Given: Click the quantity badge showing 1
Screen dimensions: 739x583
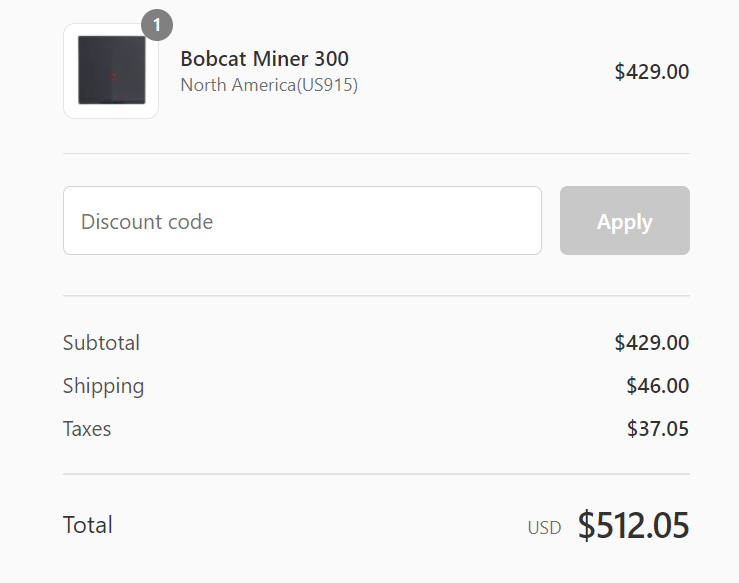Looking at the screenshot, I should (x=157, y=25).
